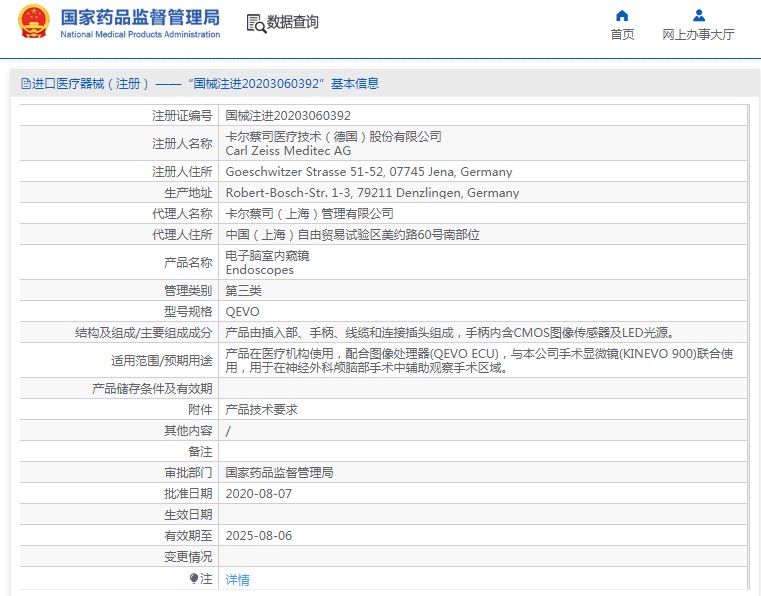Click attachment value 产品技术要求
The image size is (761, 596).
pos(261,410)
